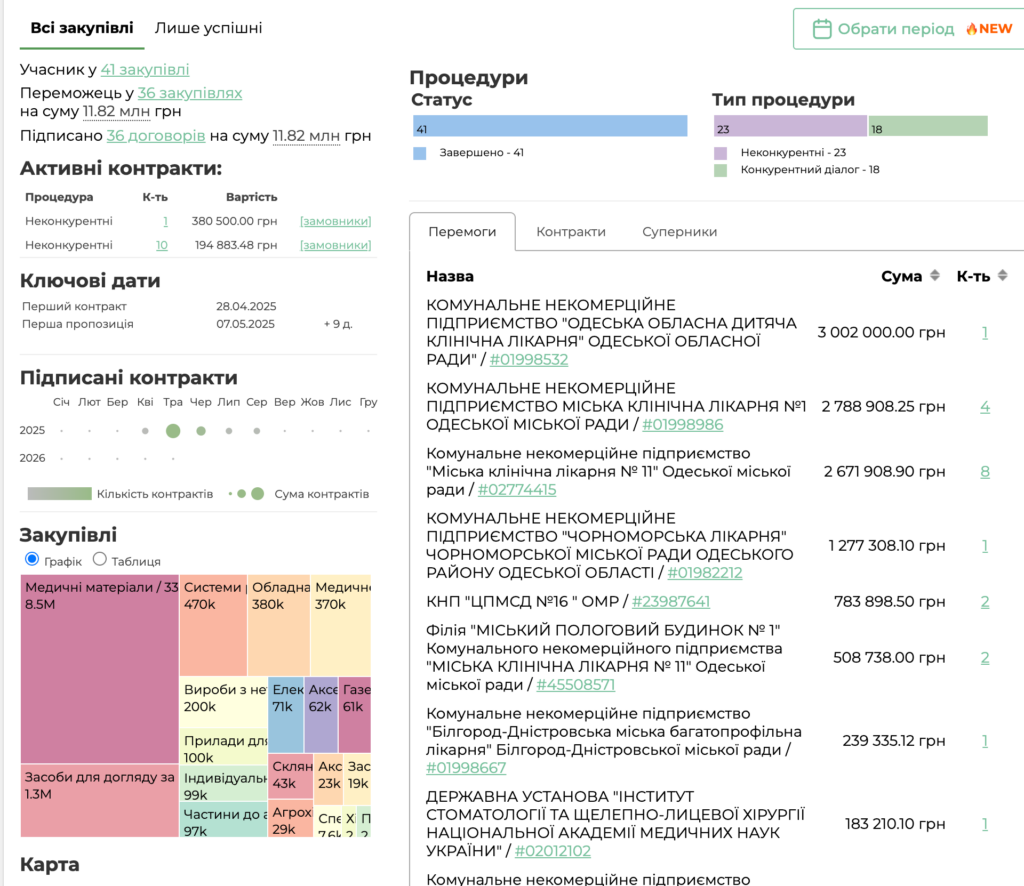Click the large May 2025 contract dot

[173, 431]
